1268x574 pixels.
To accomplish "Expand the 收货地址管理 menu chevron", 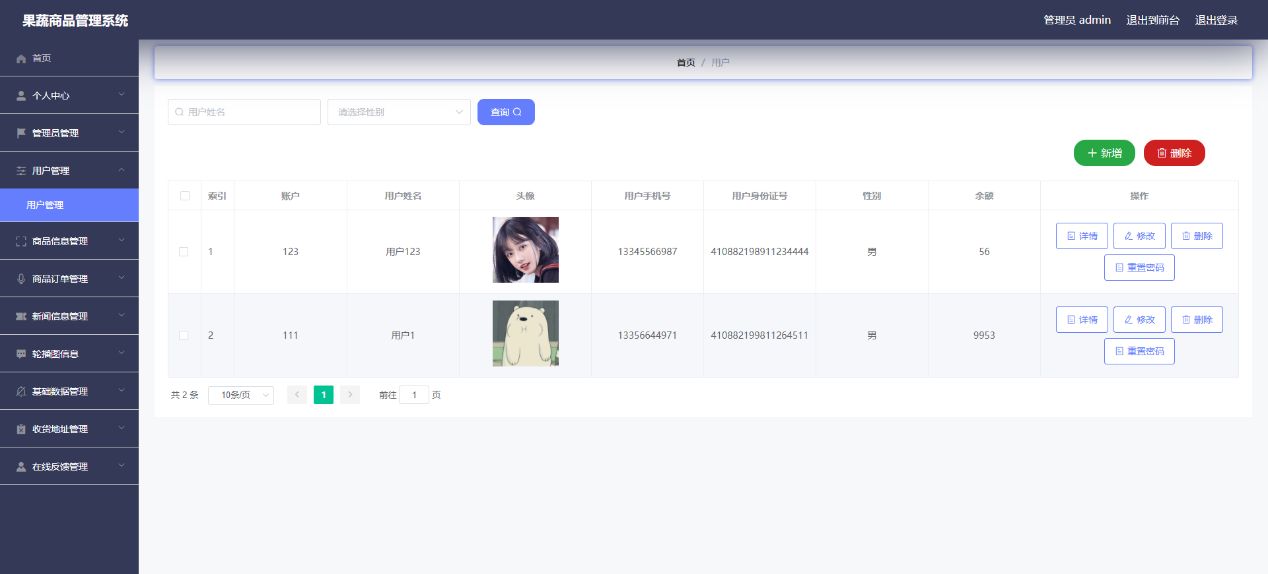I will click(121, 429).
